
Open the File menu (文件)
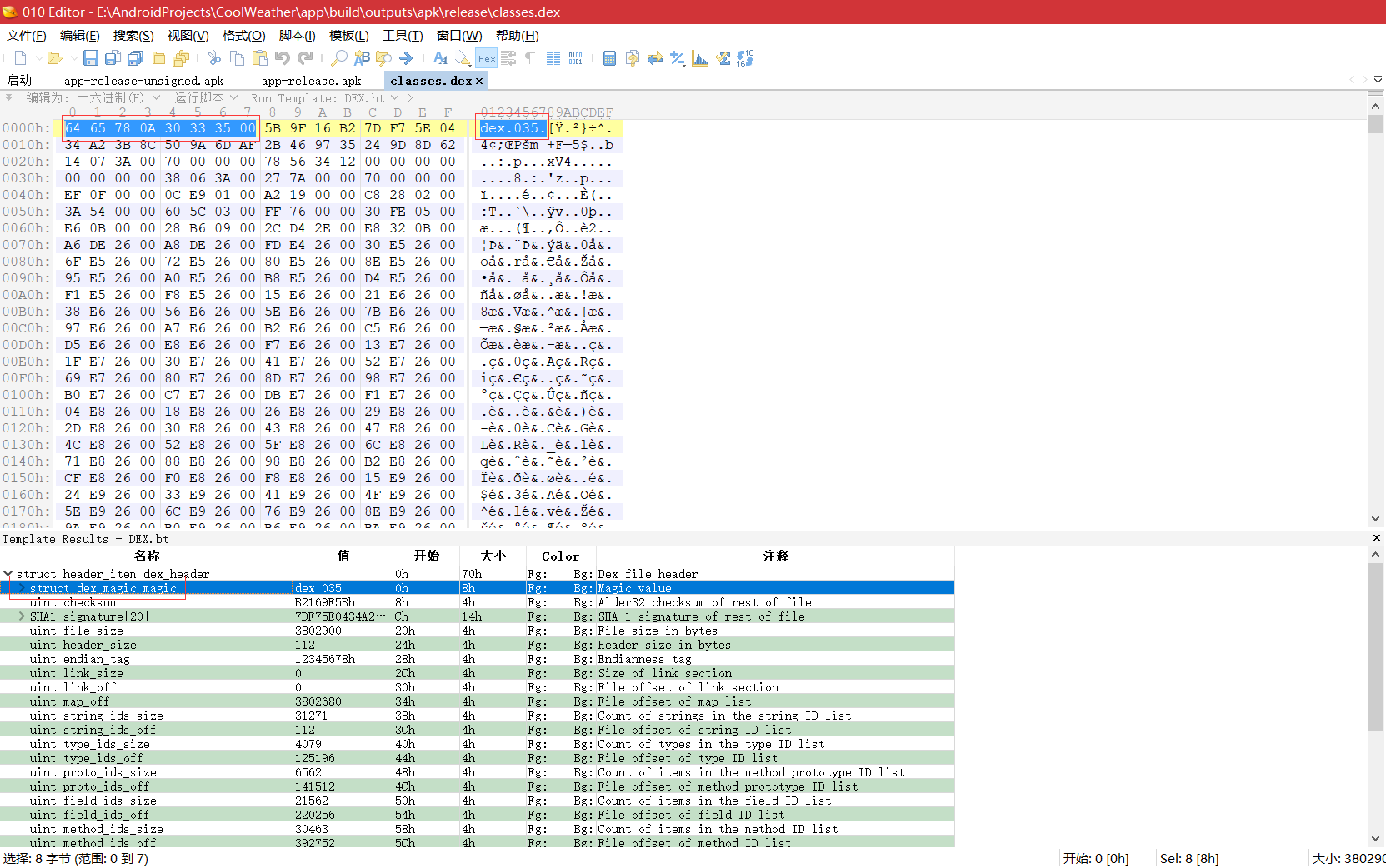(27, 35)
